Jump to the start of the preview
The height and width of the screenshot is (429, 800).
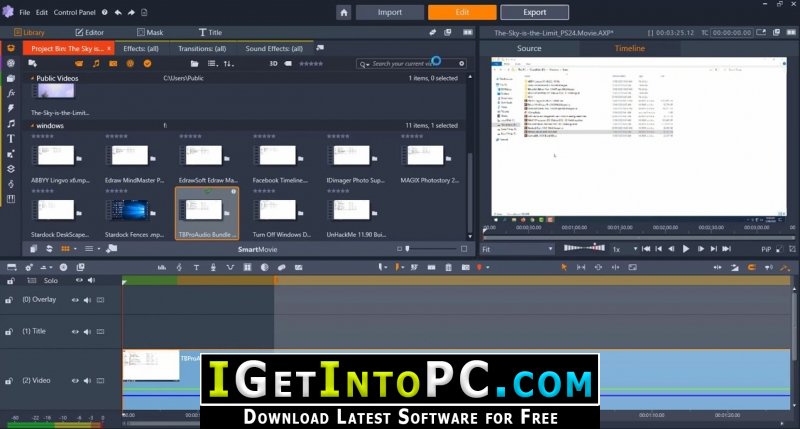(x=646, y=249)
